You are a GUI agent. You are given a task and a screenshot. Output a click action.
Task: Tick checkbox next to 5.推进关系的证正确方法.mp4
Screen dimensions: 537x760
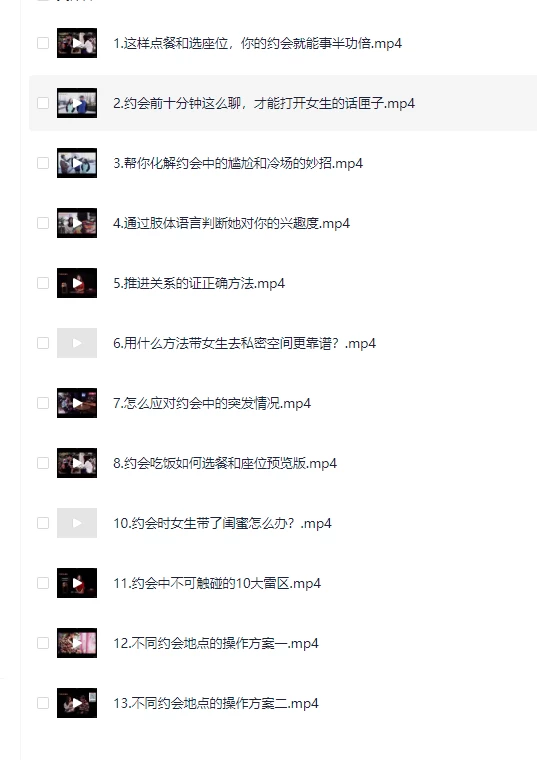pyautogui.click(x=43, y=283)
